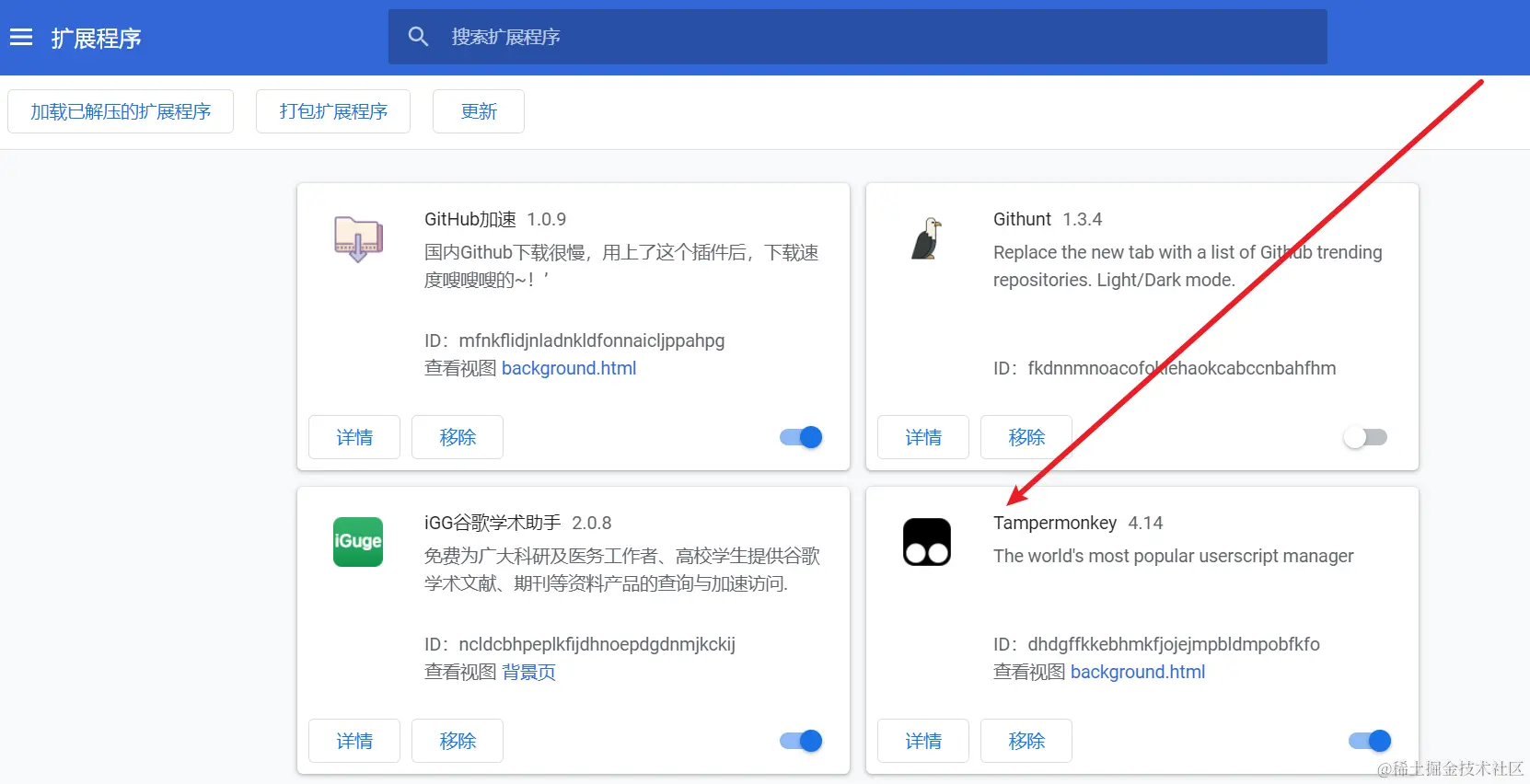Click the GitHub加速 description text
This screenshot has width=1530, height=784.
tap(621, 266)
